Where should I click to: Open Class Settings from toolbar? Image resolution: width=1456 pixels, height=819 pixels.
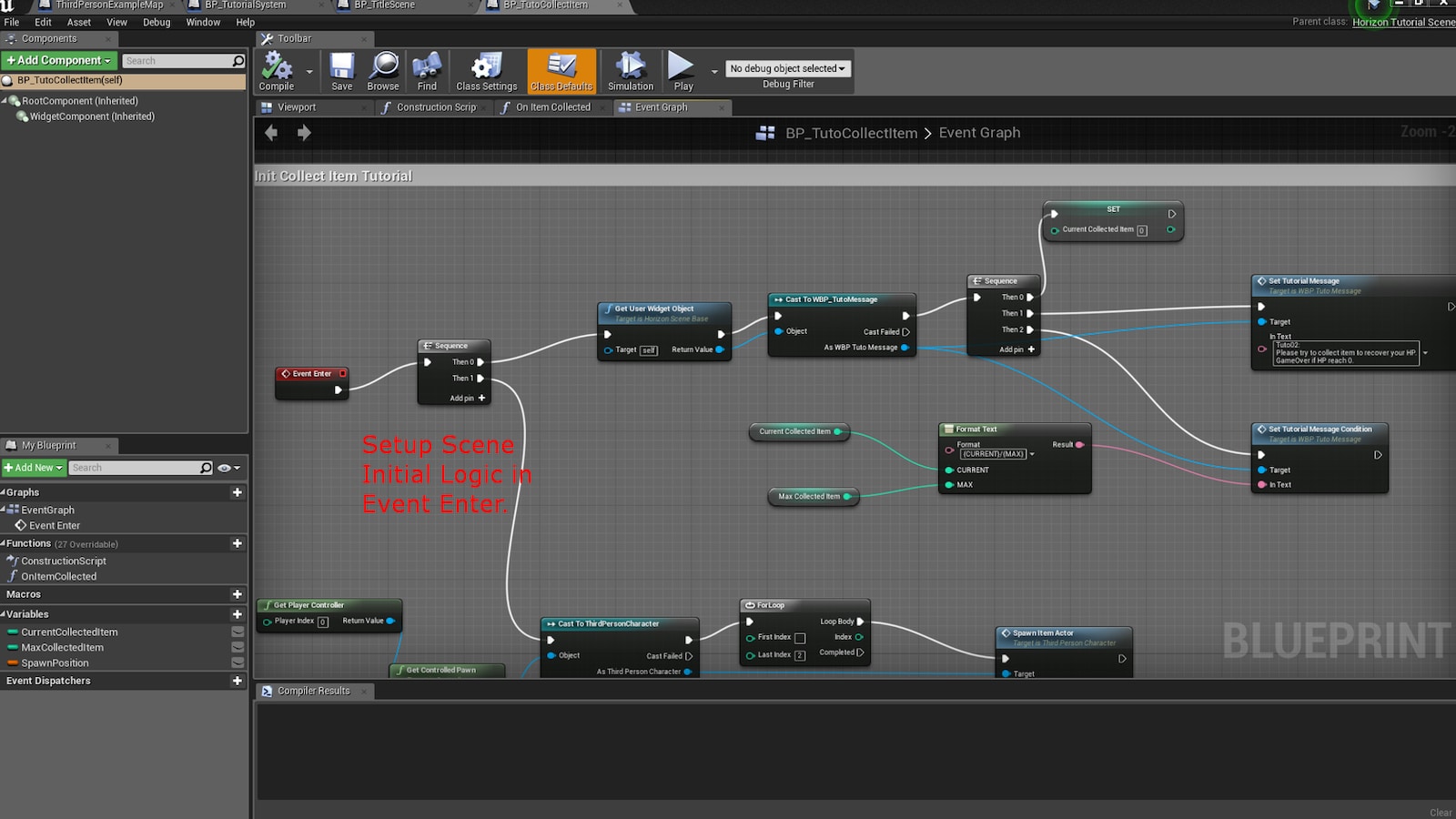coord(486,71)
